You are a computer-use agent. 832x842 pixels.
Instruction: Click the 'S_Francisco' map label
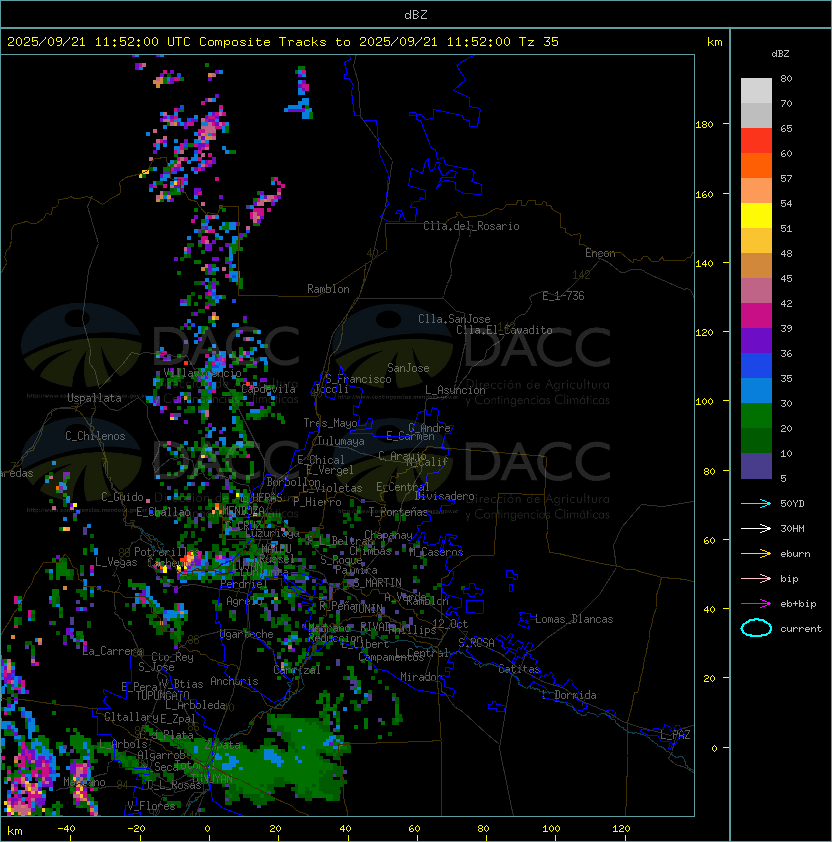pos(358,379)
